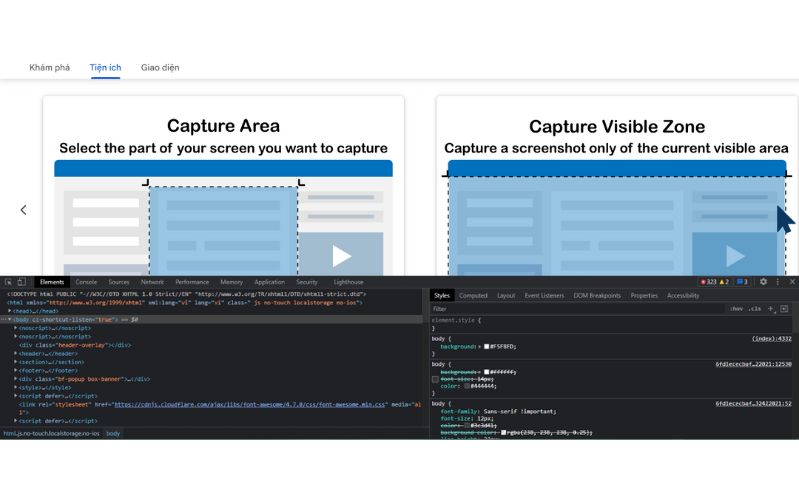Add new style rule plus icon

(x=771, y=309)
